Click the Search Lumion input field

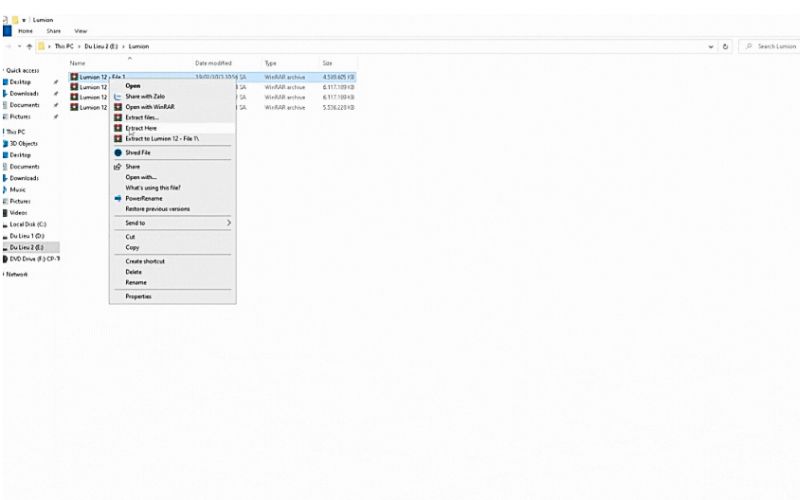(773, 46)
